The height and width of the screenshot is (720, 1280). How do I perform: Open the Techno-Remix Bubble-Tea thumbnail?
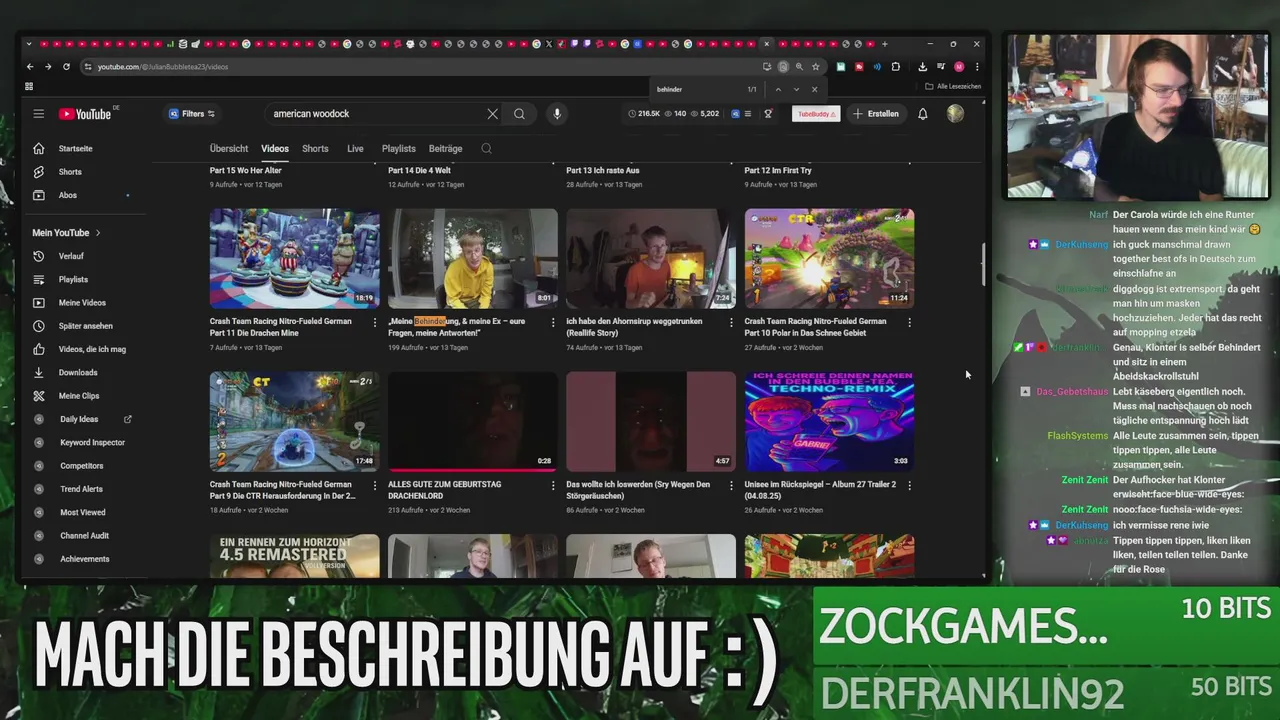point(829,421)
